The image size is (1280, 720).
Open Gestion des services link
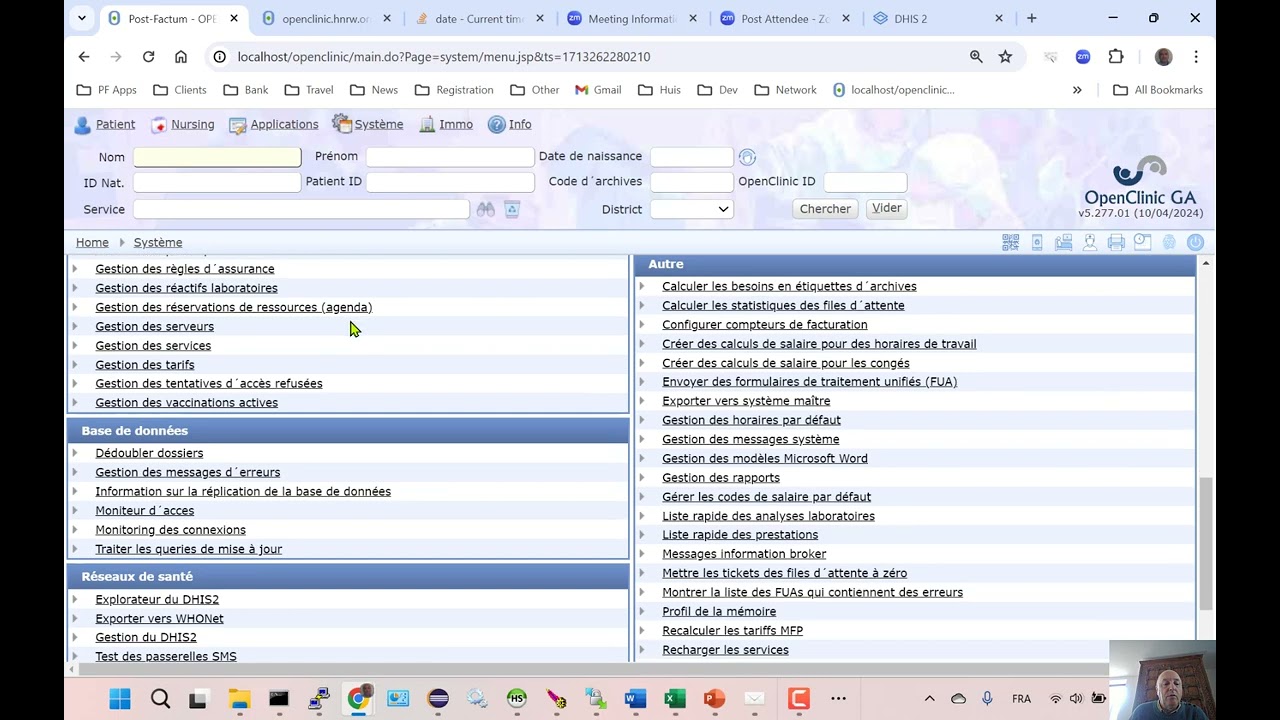tap(153, 346)
